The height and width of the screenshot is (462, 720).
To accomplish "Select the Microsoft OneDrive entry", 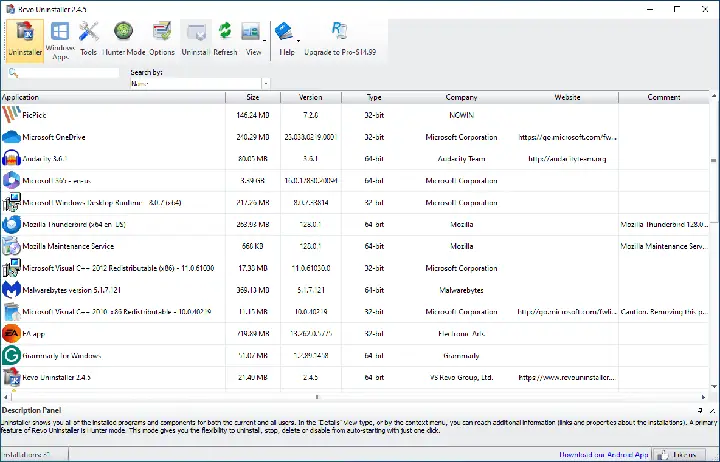I will [x=54, y=137].
